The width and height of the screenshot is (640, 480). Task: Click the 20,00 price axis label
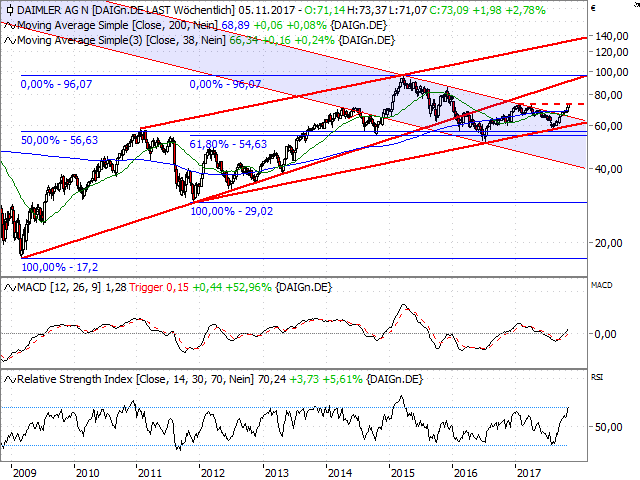[x=609, y=243]
